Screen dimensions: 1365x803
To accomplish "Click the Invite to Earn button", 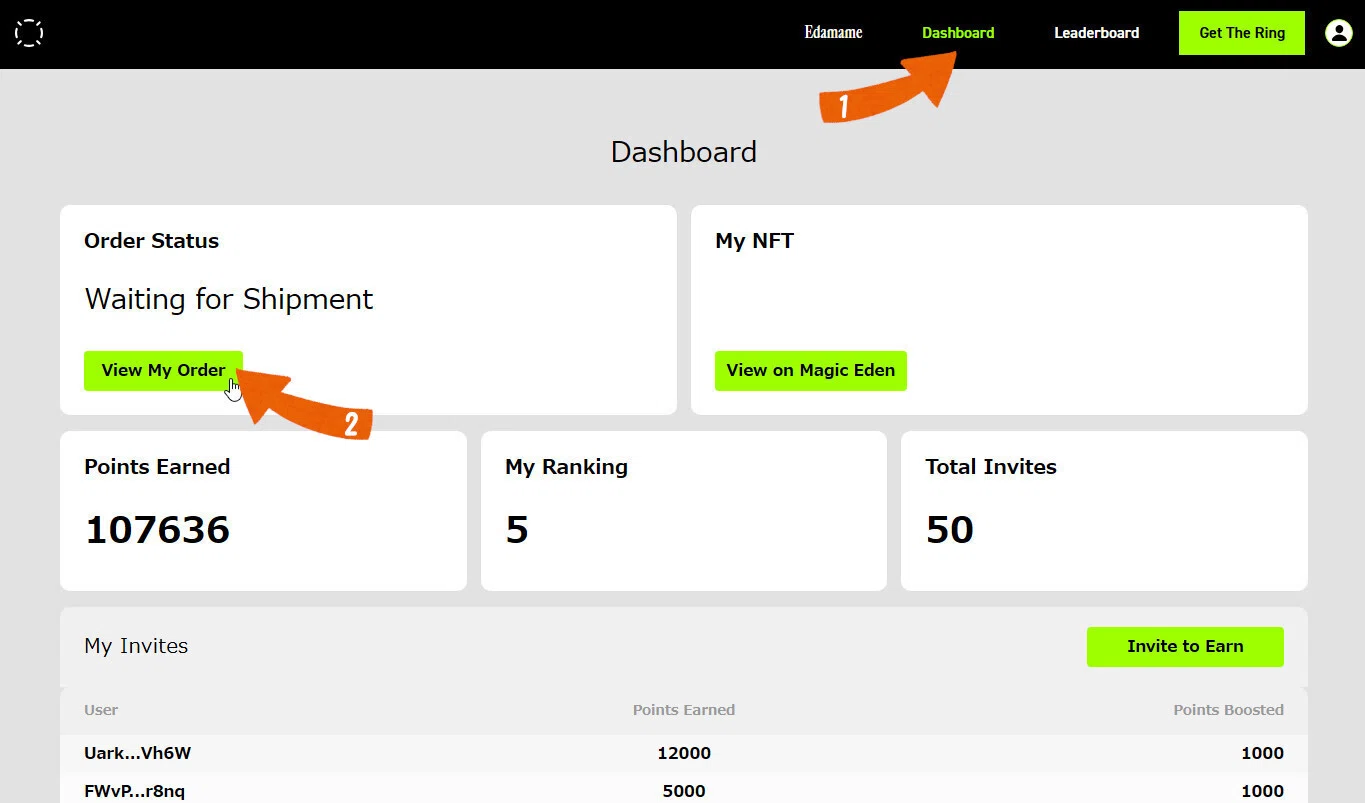I will tap(1185, 646).
